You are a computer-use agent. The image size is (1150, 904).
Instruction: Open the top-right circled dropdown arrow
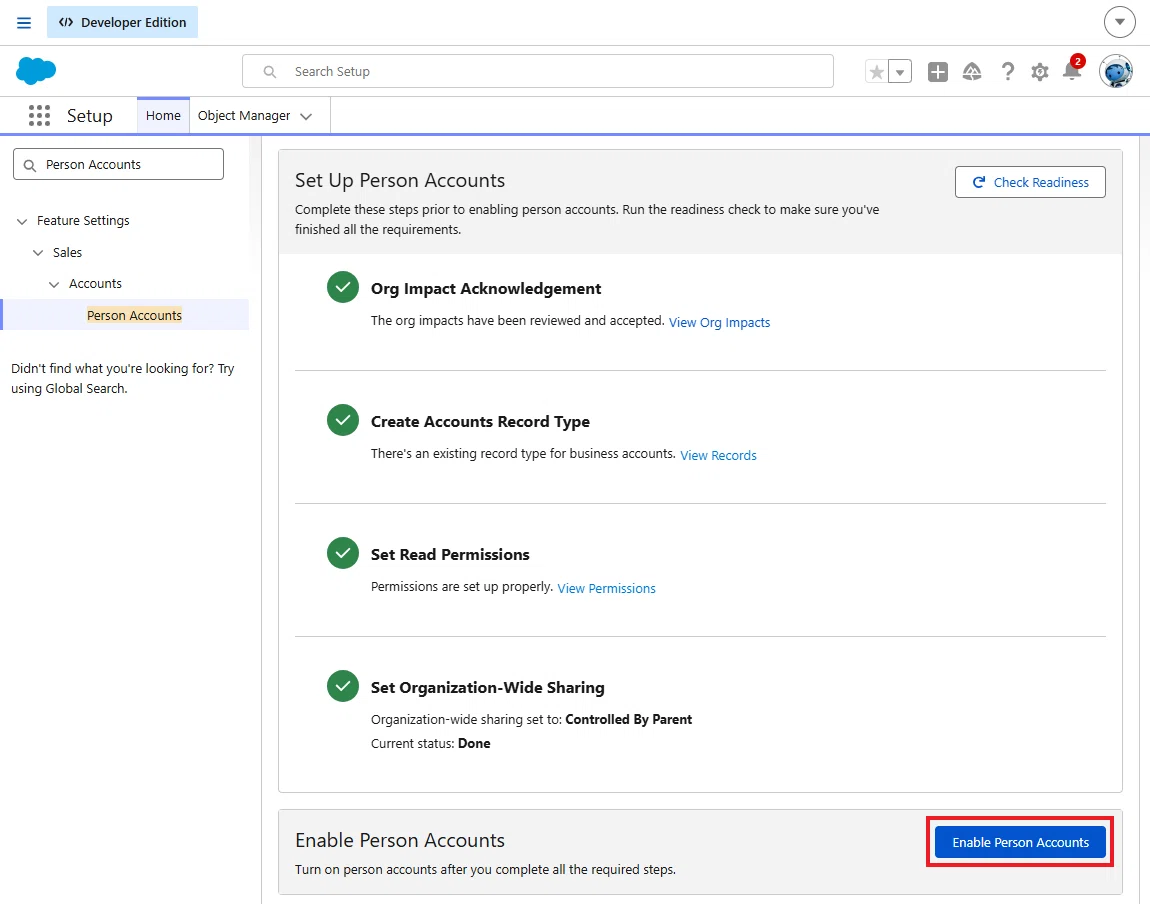1119,22
